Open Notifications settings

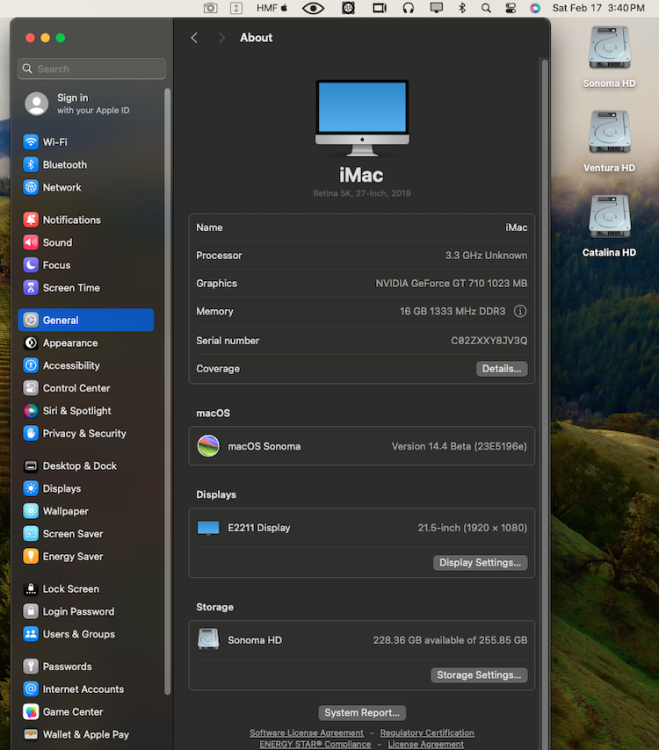click(86, 220)
